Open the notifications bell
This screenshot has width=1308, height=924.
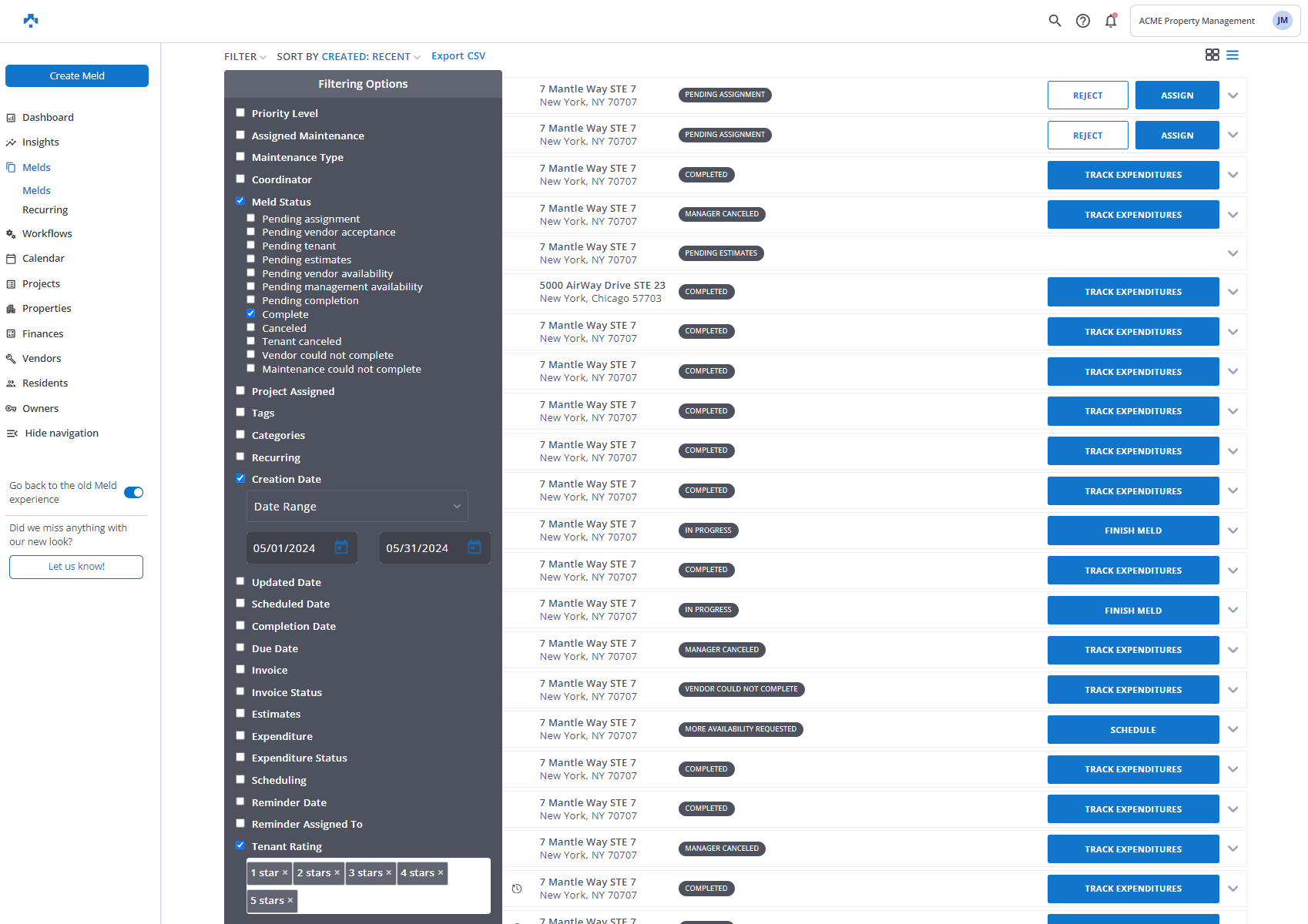point(1110,21)
